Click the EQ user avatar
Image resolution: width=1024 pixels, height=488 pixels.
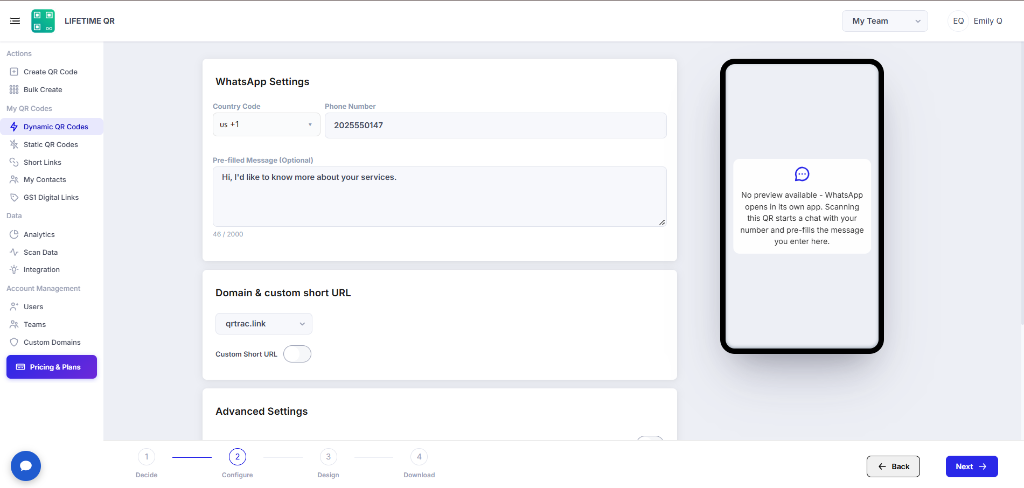click(x=958, y=21)
